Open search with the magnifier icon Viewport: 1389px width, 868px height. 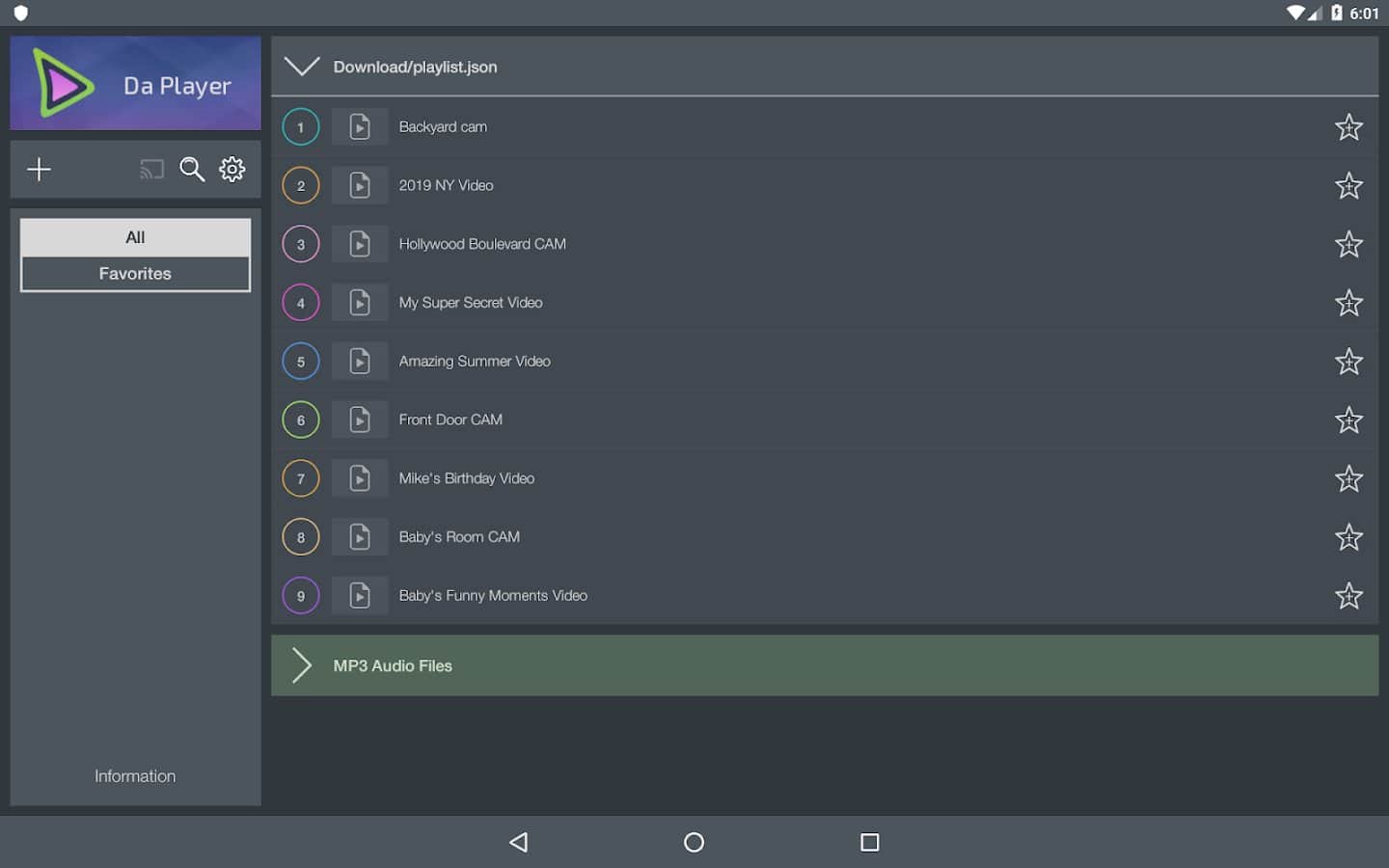[192, 170]
